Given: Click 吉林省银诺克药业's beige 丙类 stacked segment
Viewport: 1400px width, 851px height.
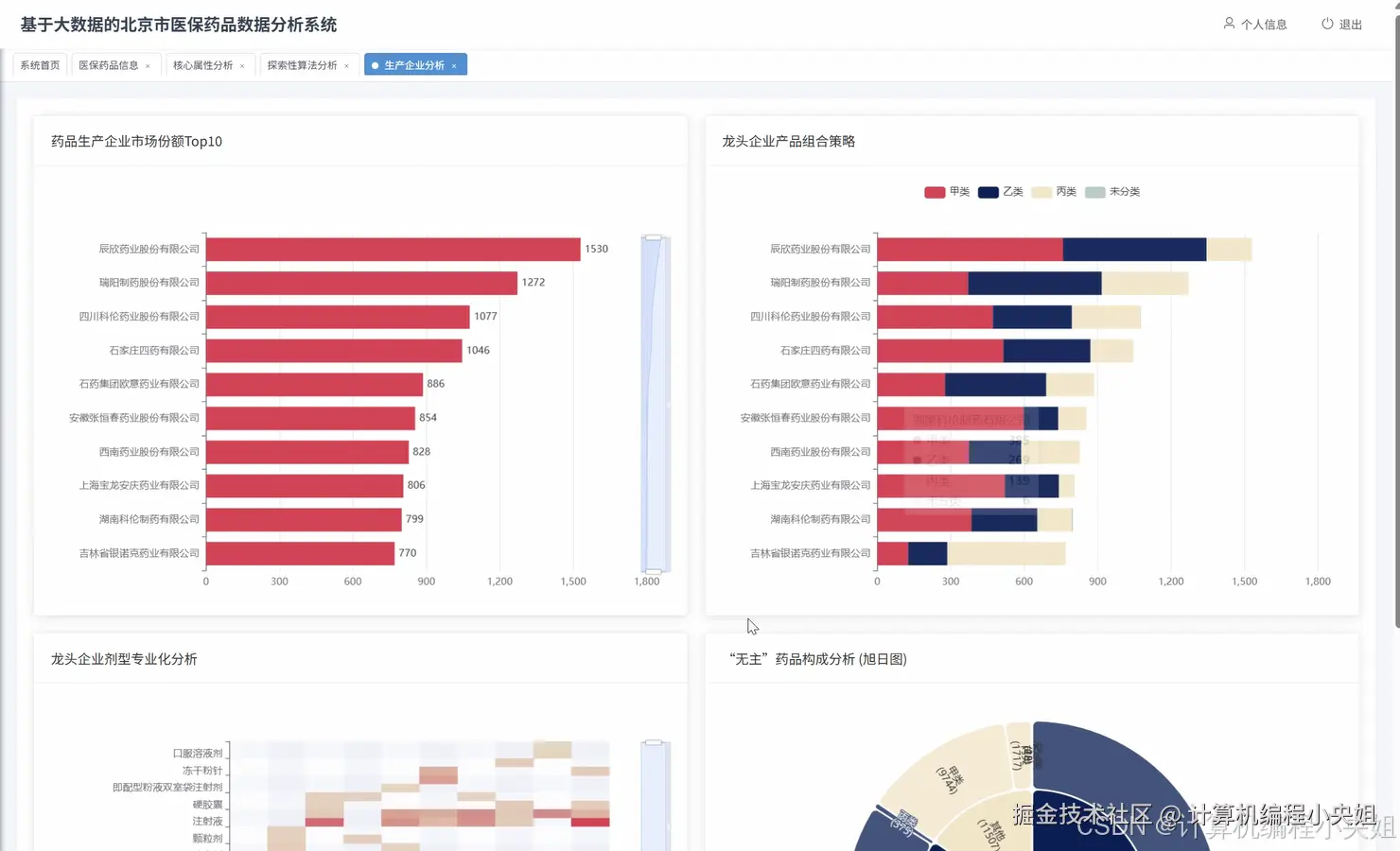Looking at the screenshot, I should (x=1006, y=553).
